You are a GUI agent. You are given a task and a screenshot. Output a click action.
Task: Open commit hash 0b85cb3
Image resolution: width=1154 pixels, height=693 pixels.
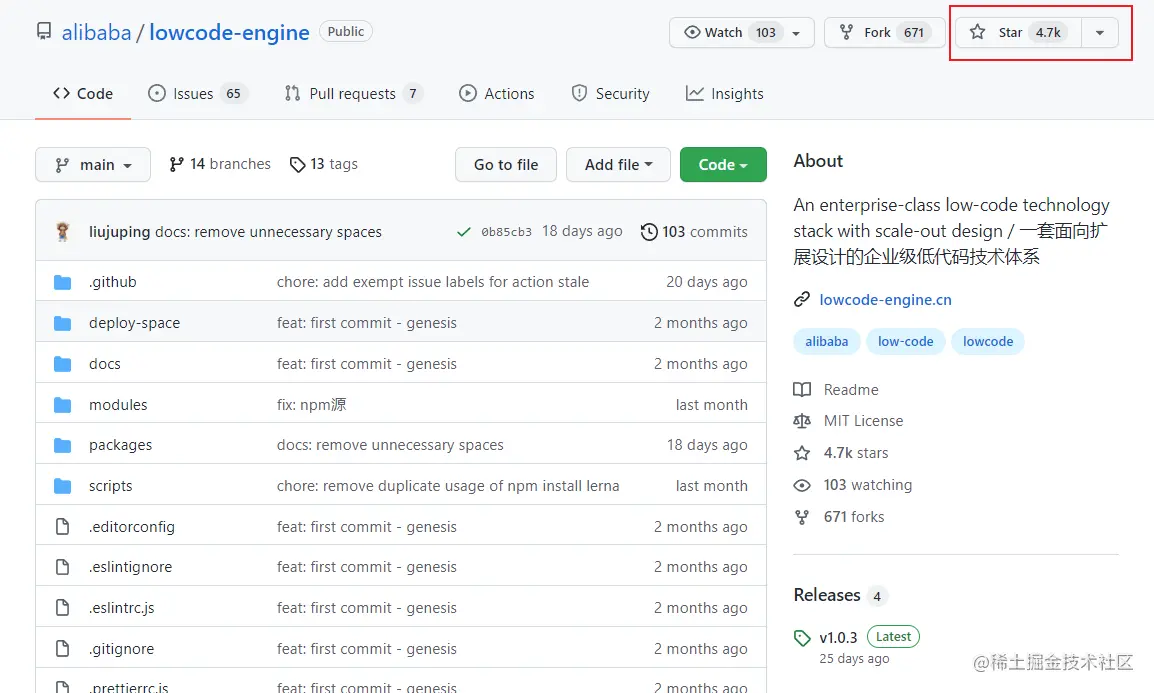click(x=506, y=232)
